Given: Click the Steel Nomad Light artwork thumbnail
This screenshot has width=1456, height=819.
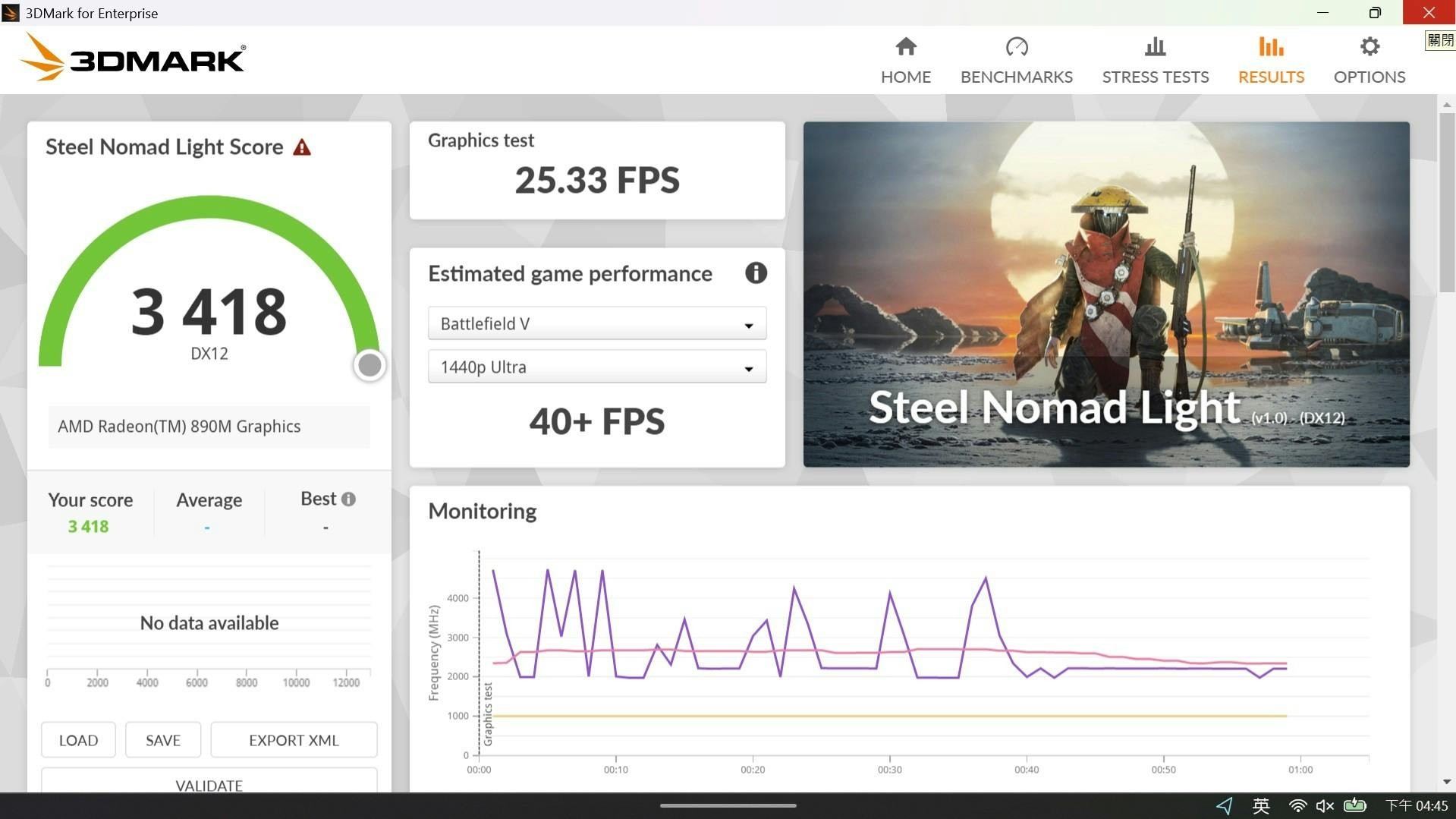Looking at the screenshot, I should click(x=1106, y=295).
